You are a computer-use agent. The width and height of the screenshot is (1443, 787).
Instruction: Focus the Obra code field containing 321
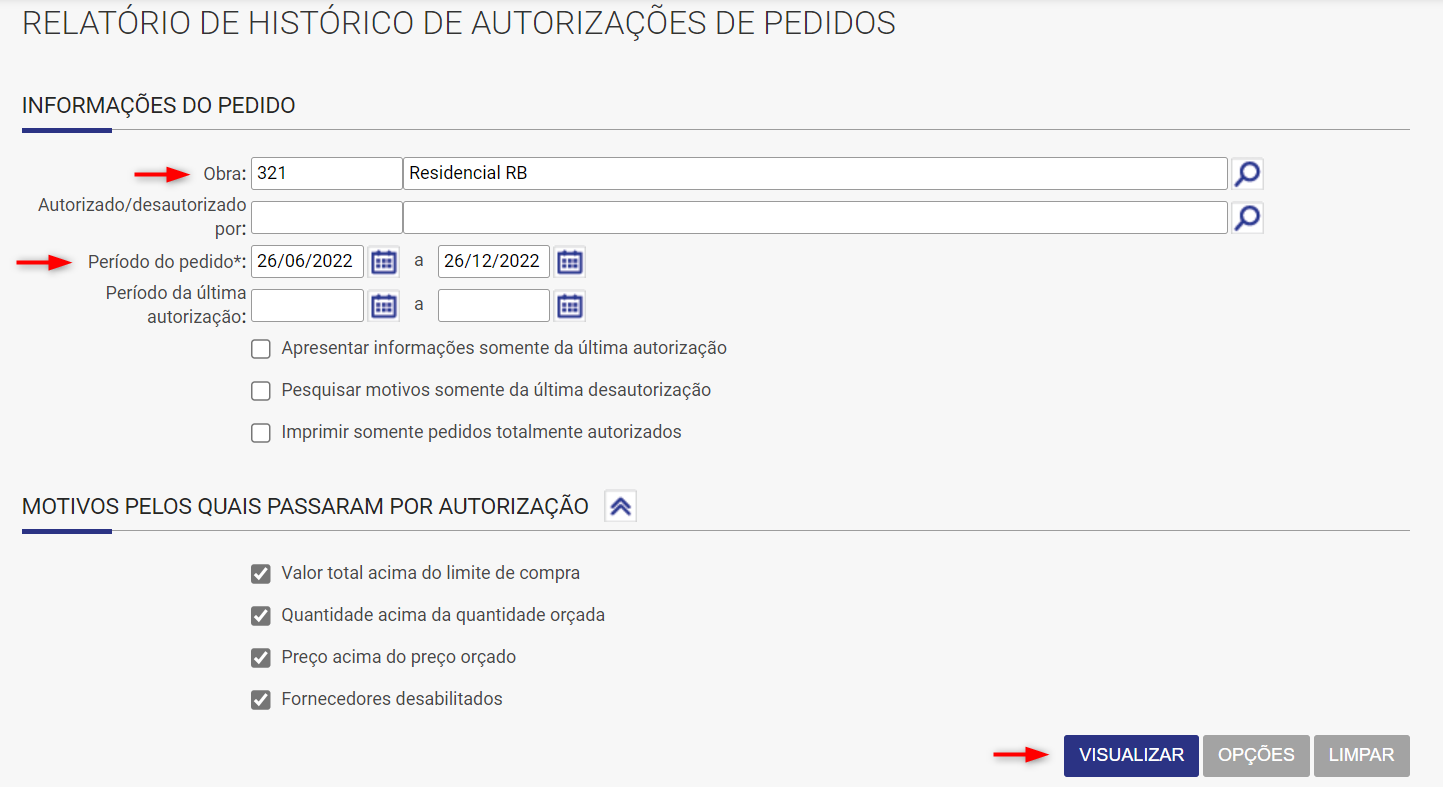pyautogui.click(x=326, y=174)
